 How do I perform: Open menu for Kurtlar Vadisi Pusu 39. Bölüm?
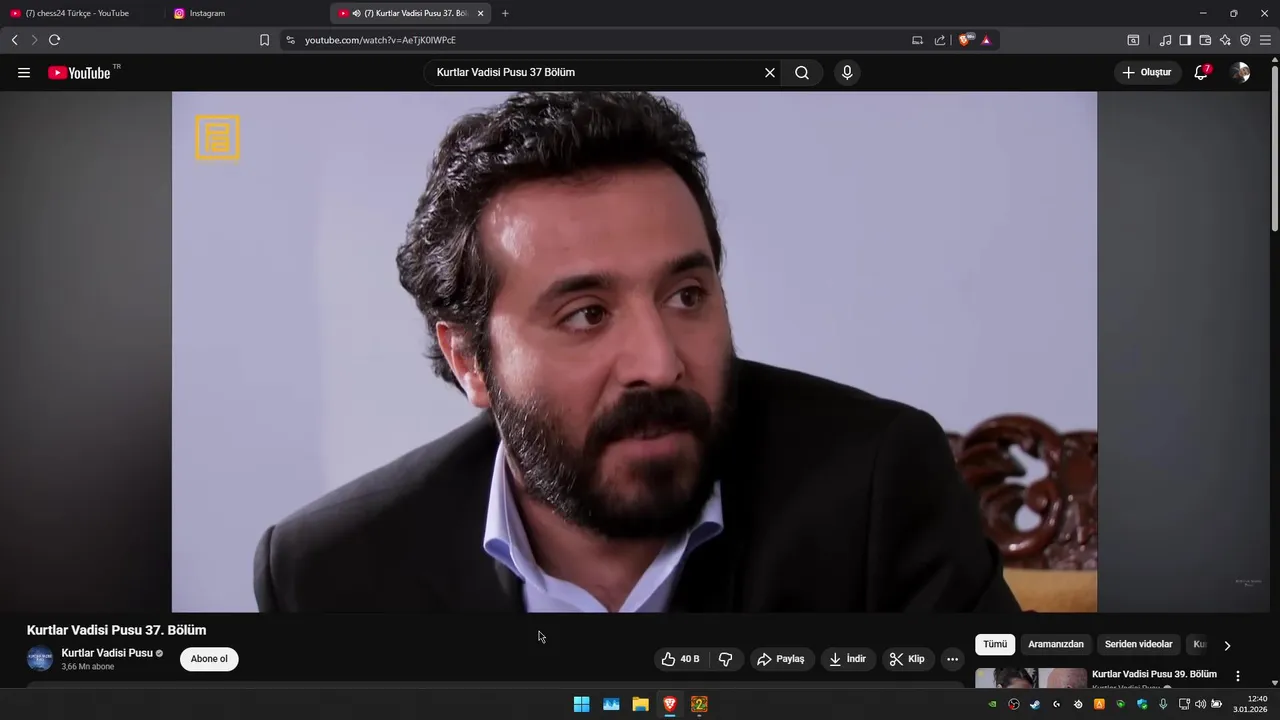[1238, 676]
